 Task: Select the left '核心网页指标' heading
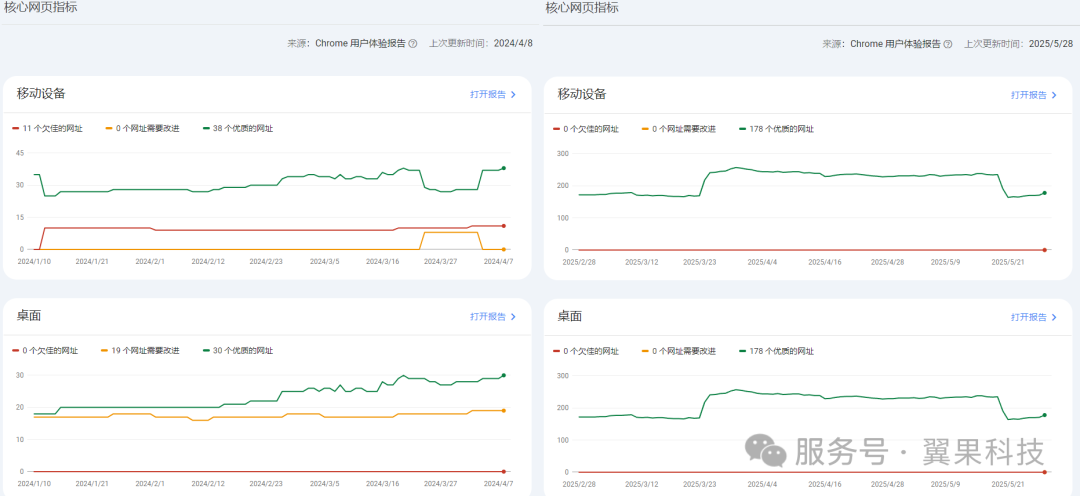pos(40,7)
